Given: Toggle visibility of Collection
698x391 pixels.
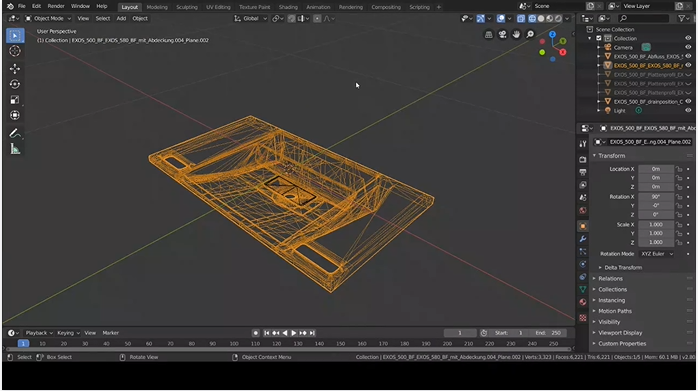Looking at the screenshot, I should [688, 38].
